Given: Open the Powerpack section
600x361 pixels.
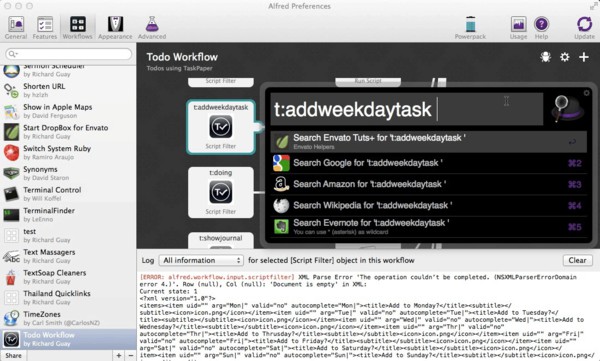Looking at the screenshot, I should (470, 28).
